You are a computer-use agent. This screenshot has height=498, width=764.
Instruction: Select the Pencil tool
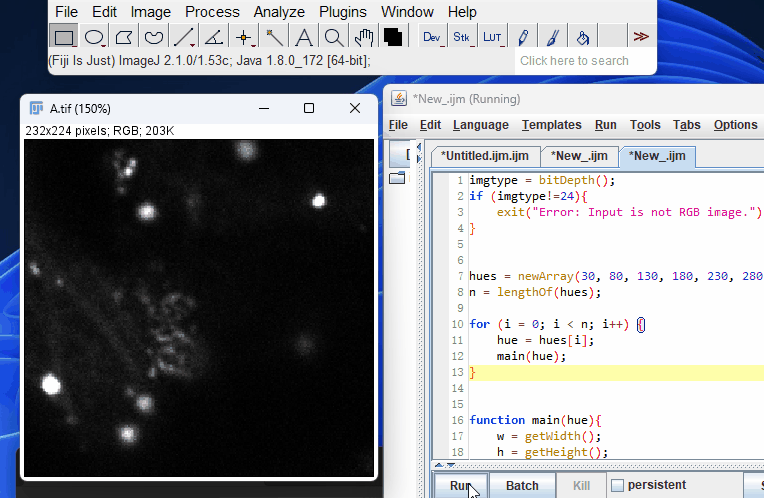click(x=523, y=37)
